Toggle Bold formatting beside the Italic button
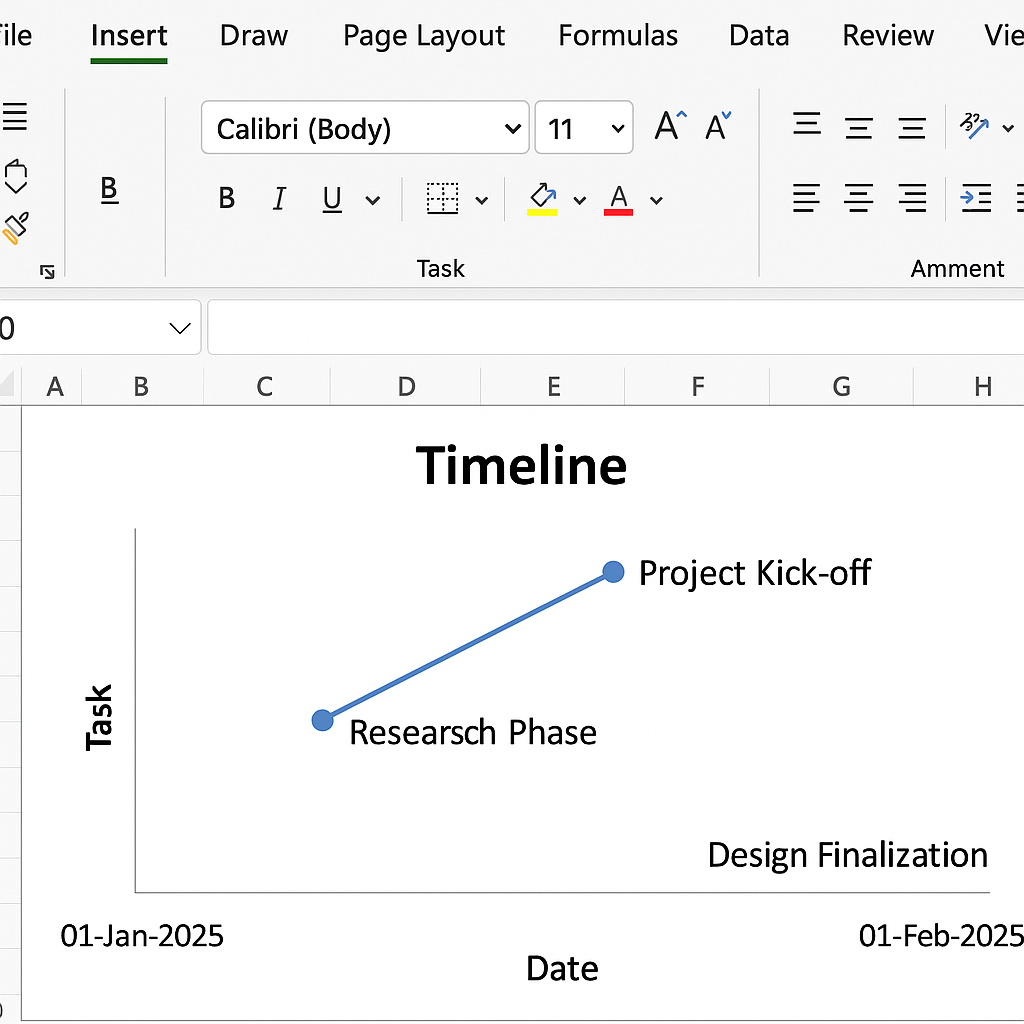Image resolution: width=1024 pixels, height=1024 pixels. pos(227,199)
